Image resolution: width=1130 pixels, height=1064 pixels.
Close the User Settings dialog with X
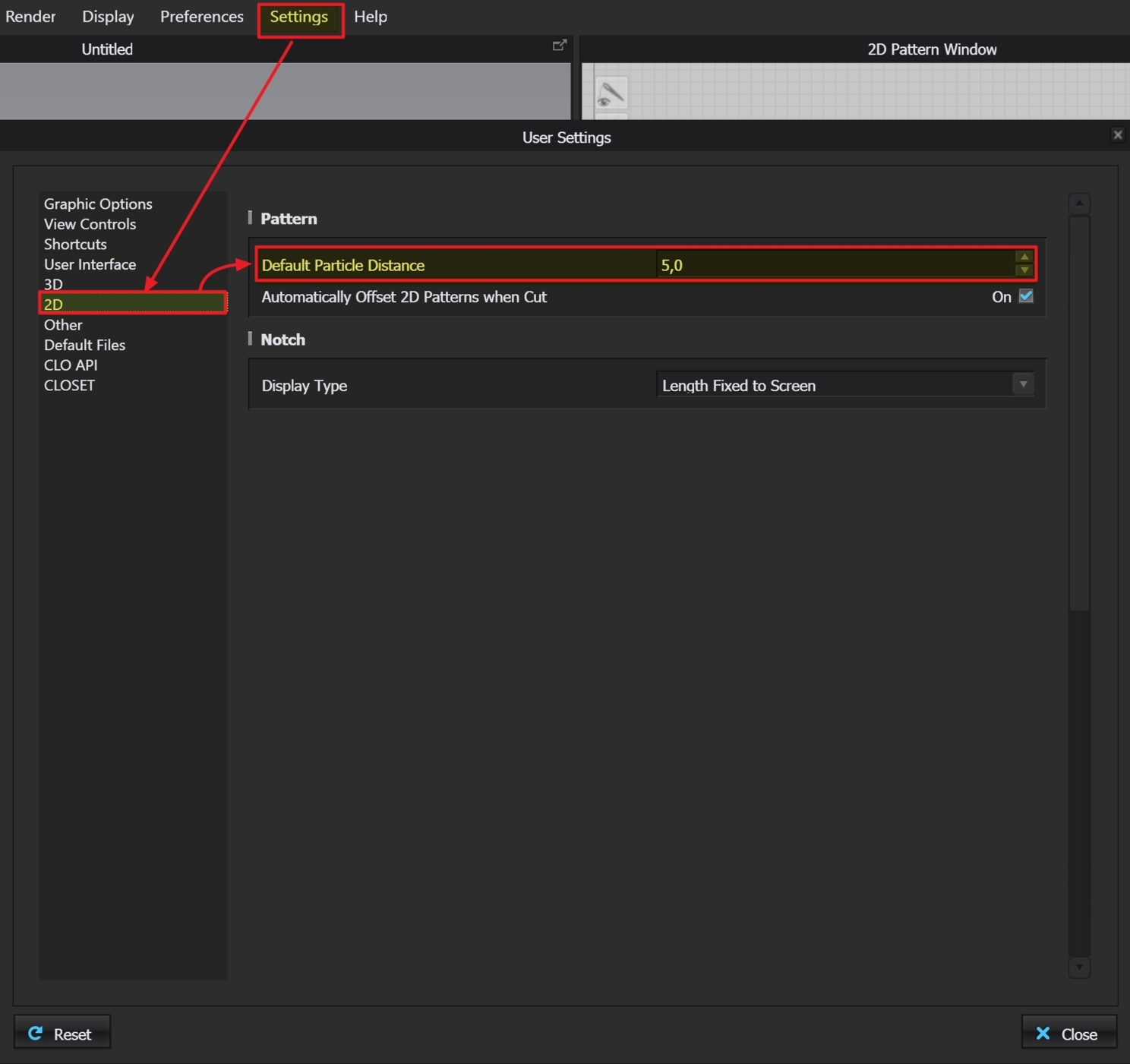click(1117, 135)
